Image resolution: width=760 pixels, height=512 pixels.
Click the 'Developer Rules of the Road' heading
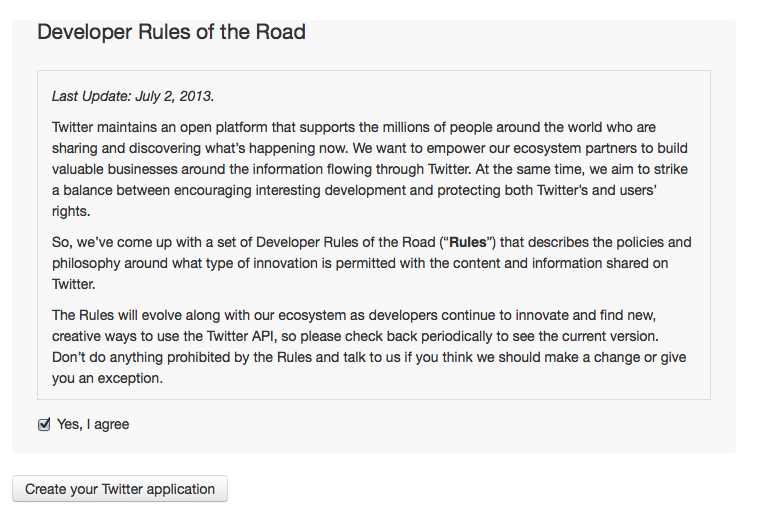point(171,32)
